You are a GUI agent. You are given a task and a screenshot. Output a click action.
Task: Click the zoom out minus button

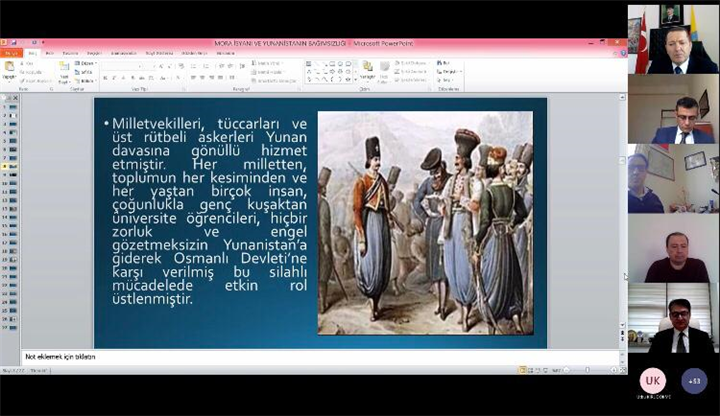coord(566,370)
